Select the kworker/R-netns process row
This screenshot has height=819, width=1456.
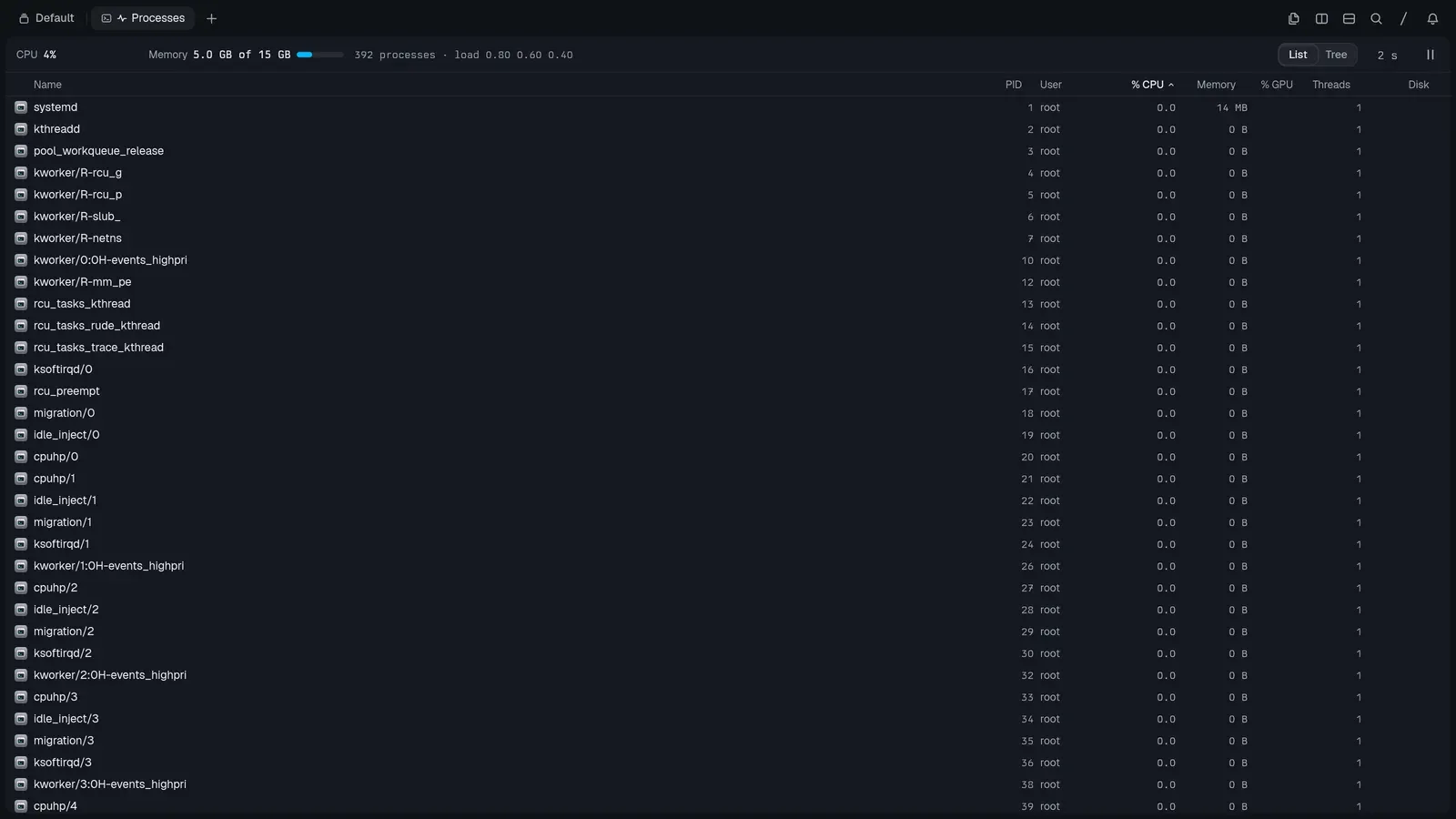728,238
